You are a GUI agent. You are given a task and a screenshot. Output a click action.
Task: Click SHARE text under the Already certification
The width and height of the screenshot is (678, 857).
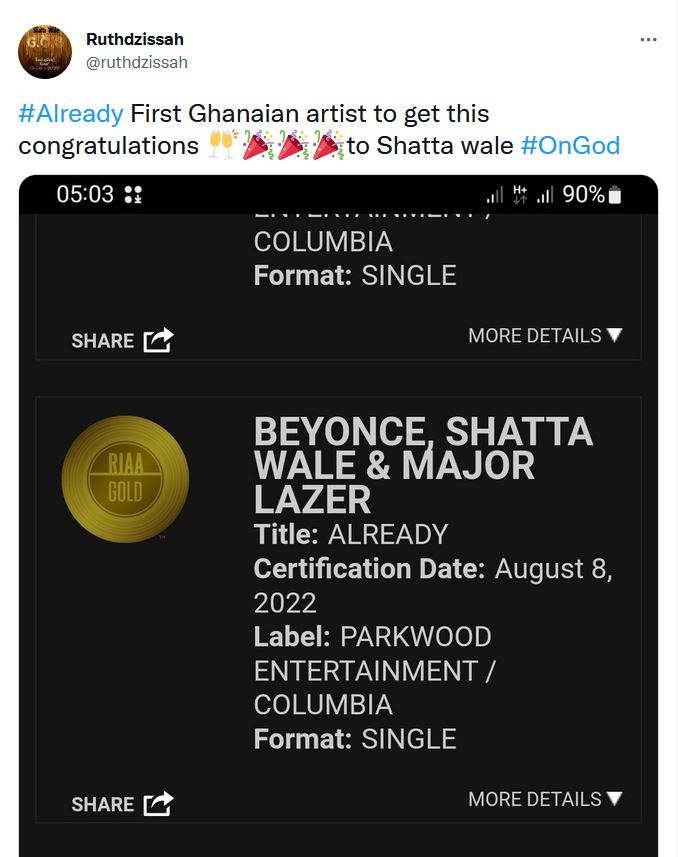tap(103, 804)
